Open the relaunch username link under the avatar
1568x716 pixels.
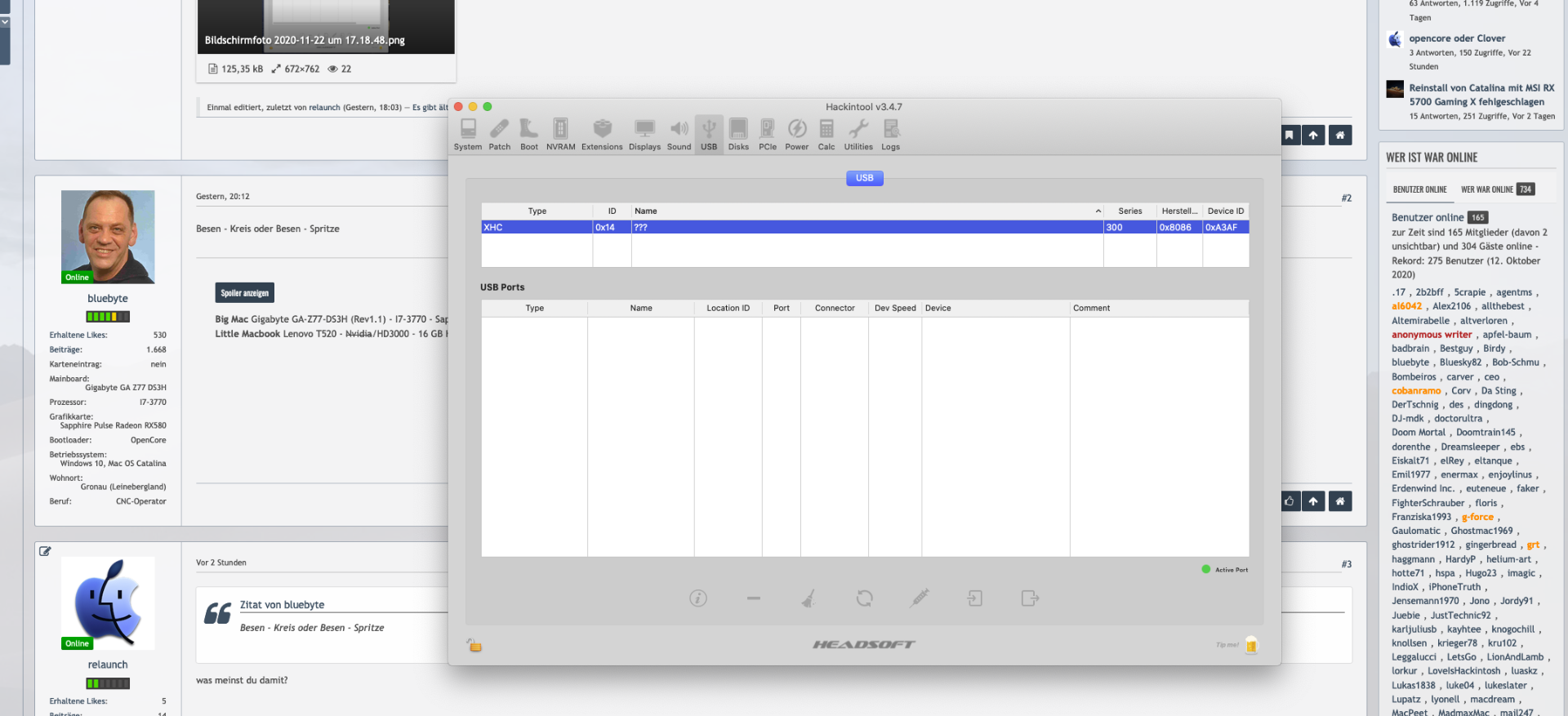point(108,665)
